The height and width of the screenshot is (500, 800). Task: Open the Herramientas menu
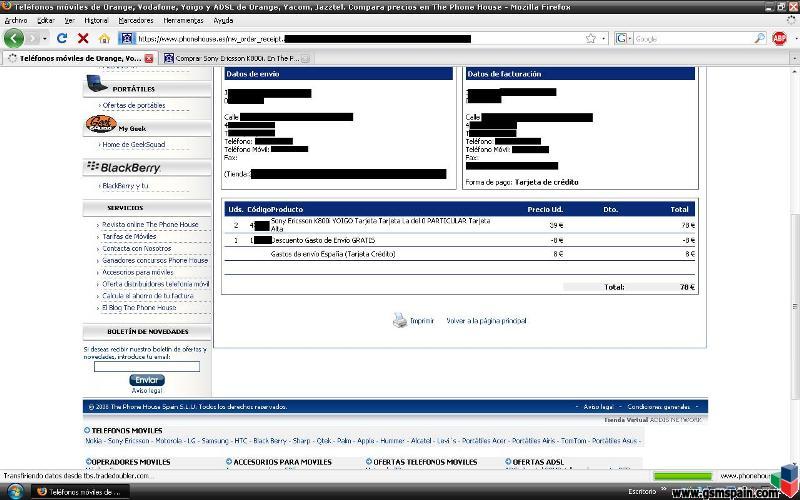click(183, 20)
